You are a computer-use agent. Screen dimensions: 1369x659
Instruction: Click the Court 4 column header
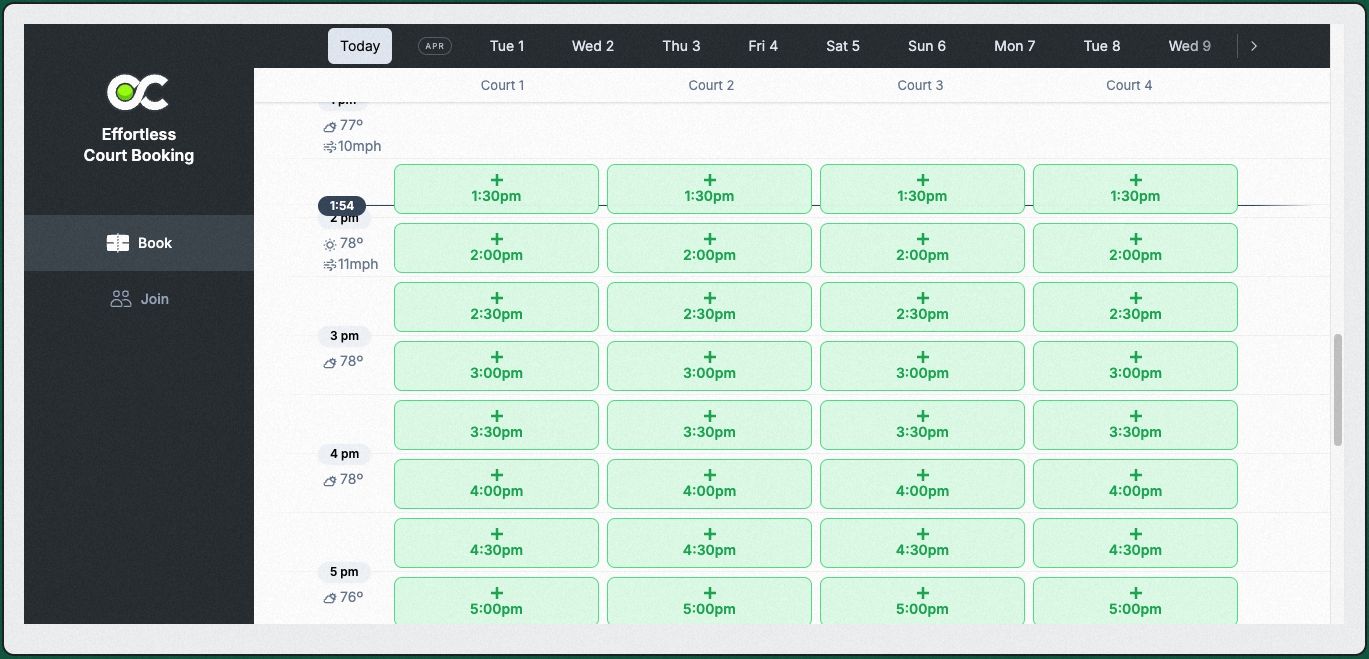pyautogui.click(x=1129, y=85)
